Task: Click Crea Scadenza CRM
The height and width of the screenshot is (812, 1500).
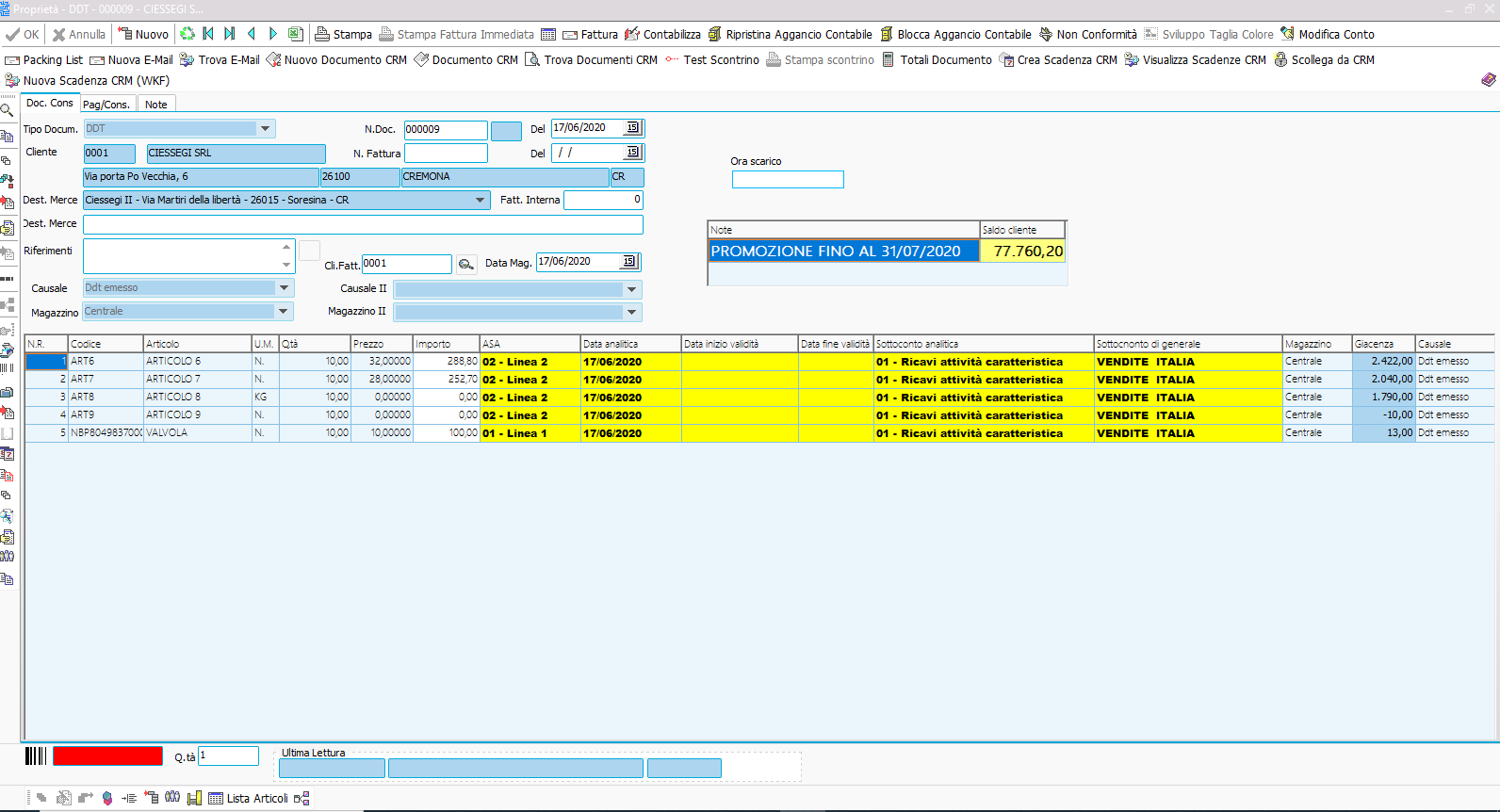Action: click(1058, 59)
